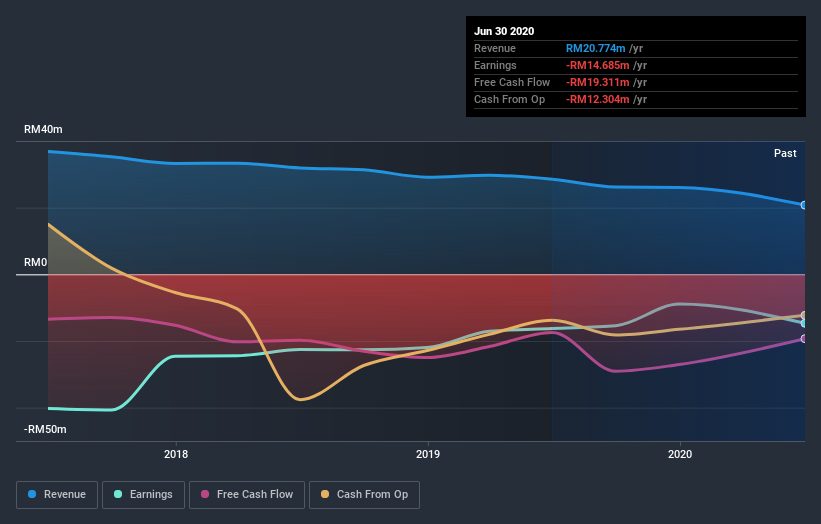Click the Cash From Op endpoint marker

804,315
